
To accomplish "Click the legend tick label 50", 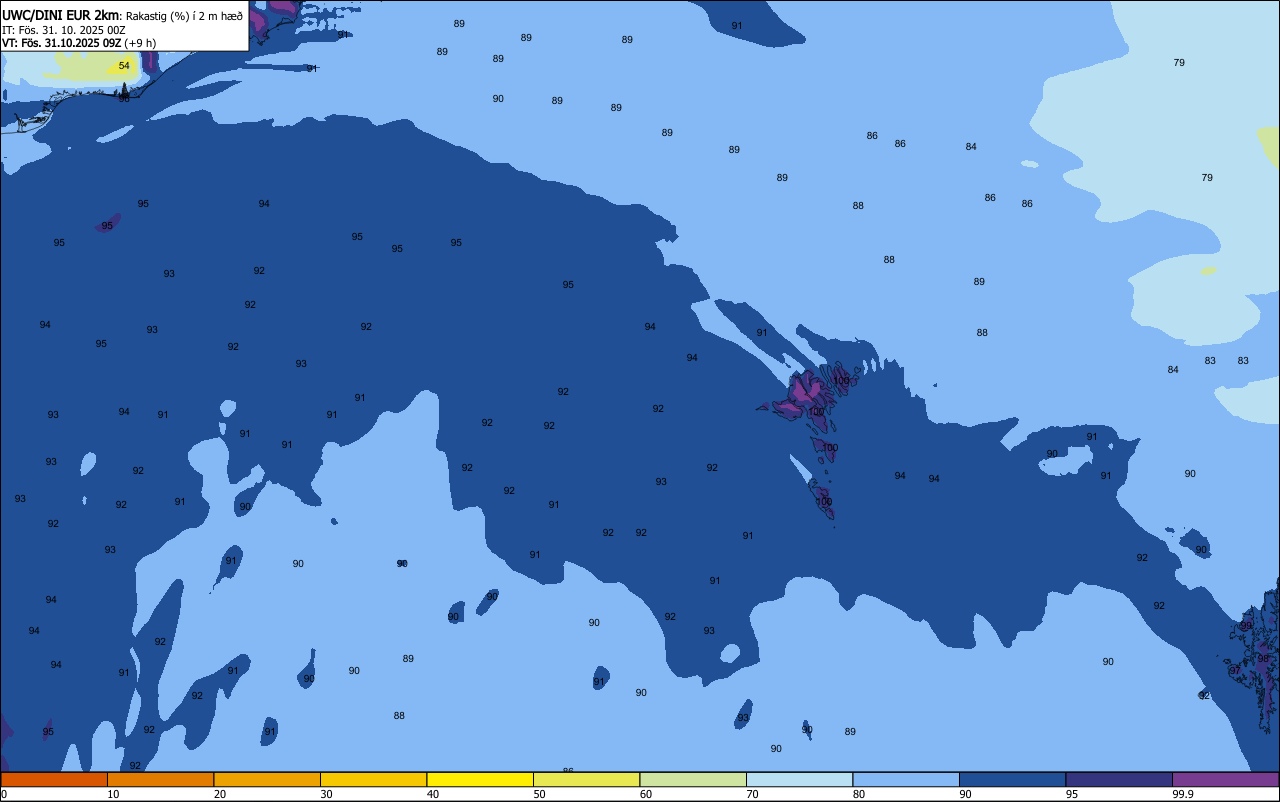I will point(539,794).
